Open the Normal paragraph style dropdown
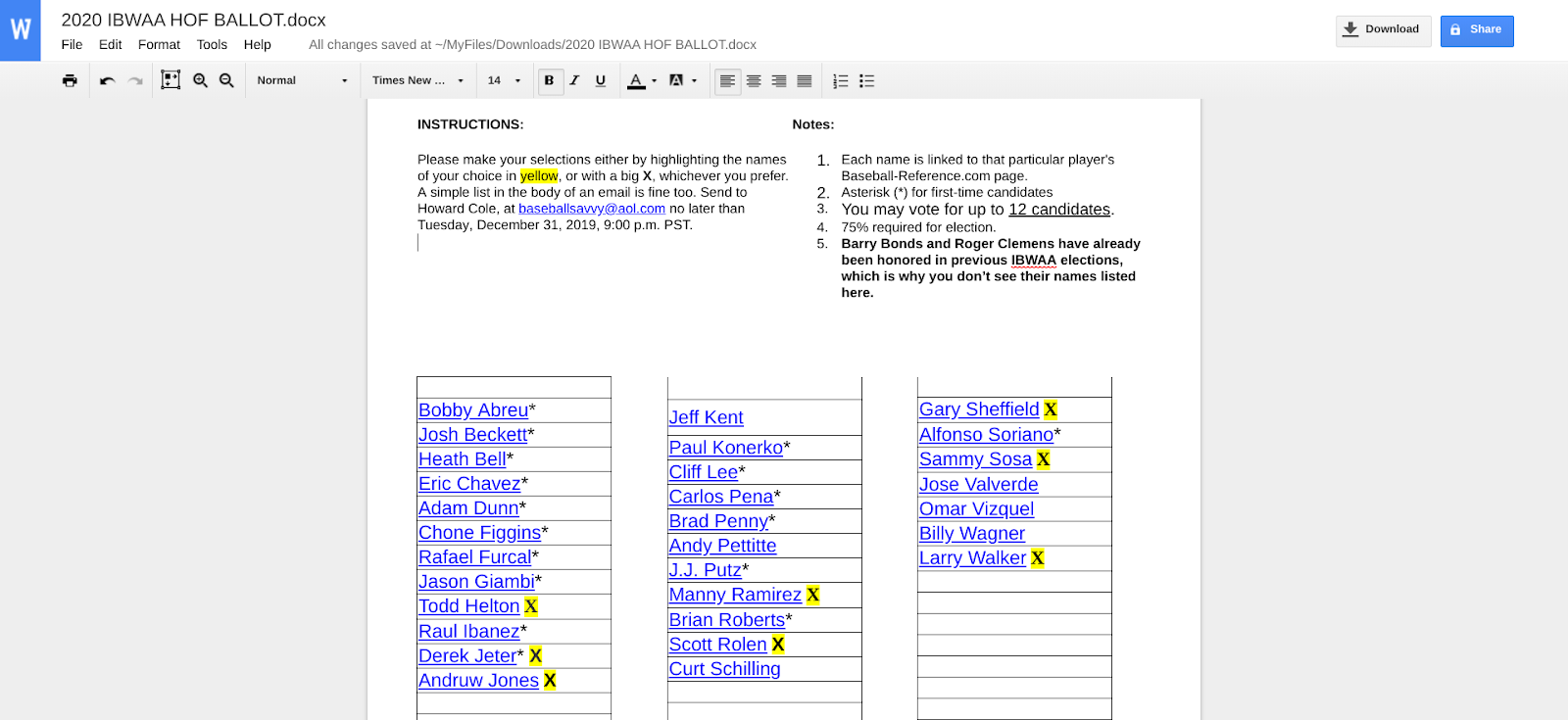The width and height of the screenshot is (1568, 720). (302, 80)
